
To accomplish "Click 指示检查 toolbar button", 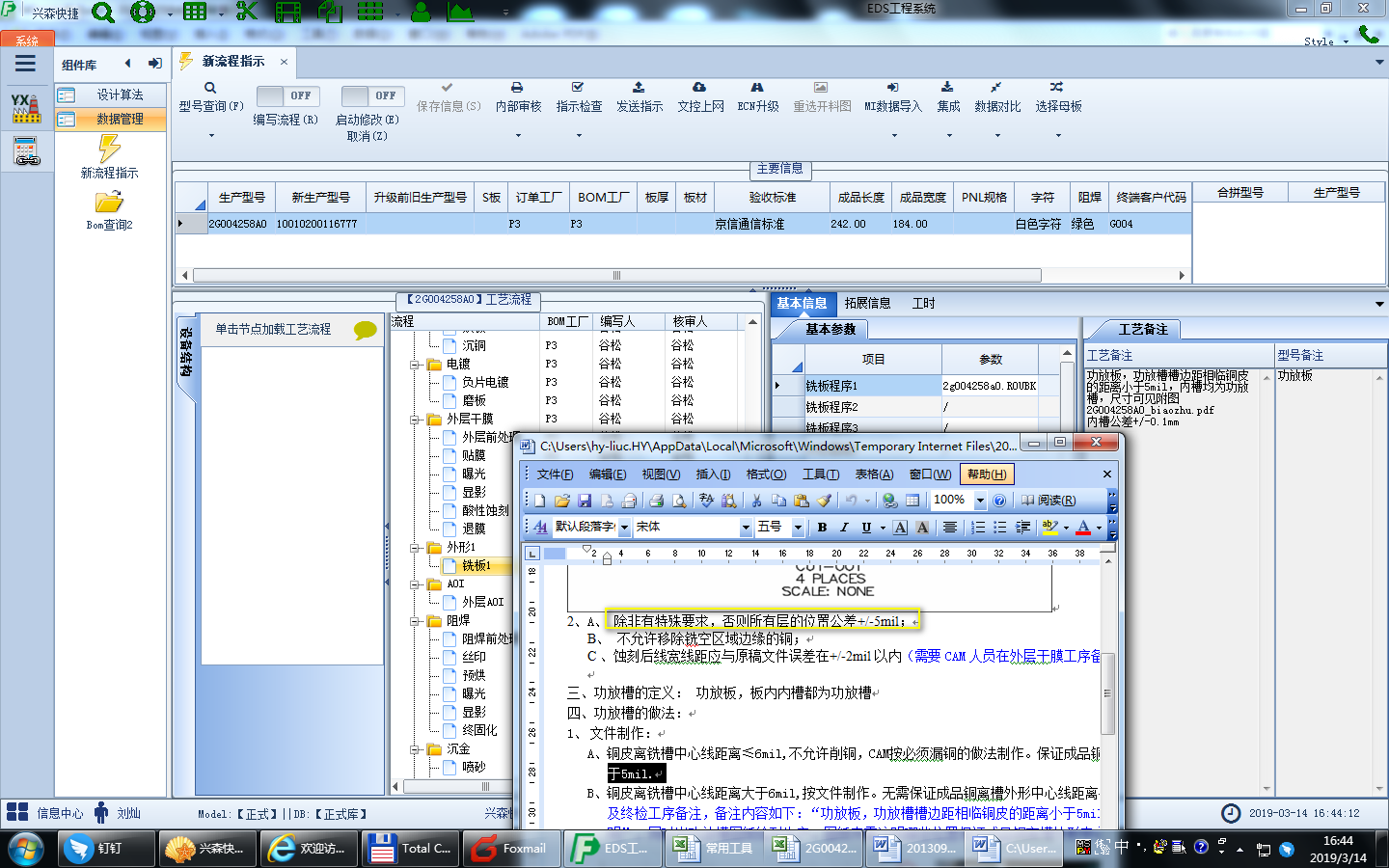I will (x=579, y=97).
